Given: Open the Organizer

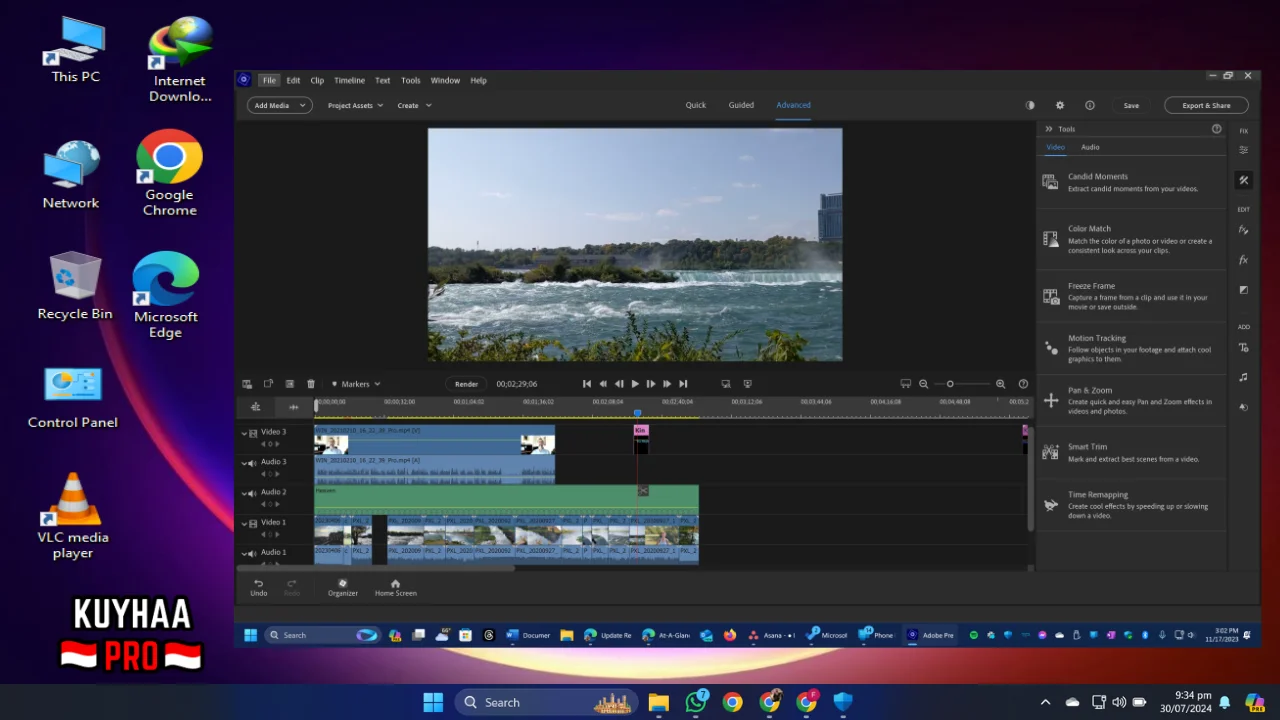Looking at the screenshot, I should point(342,587).
